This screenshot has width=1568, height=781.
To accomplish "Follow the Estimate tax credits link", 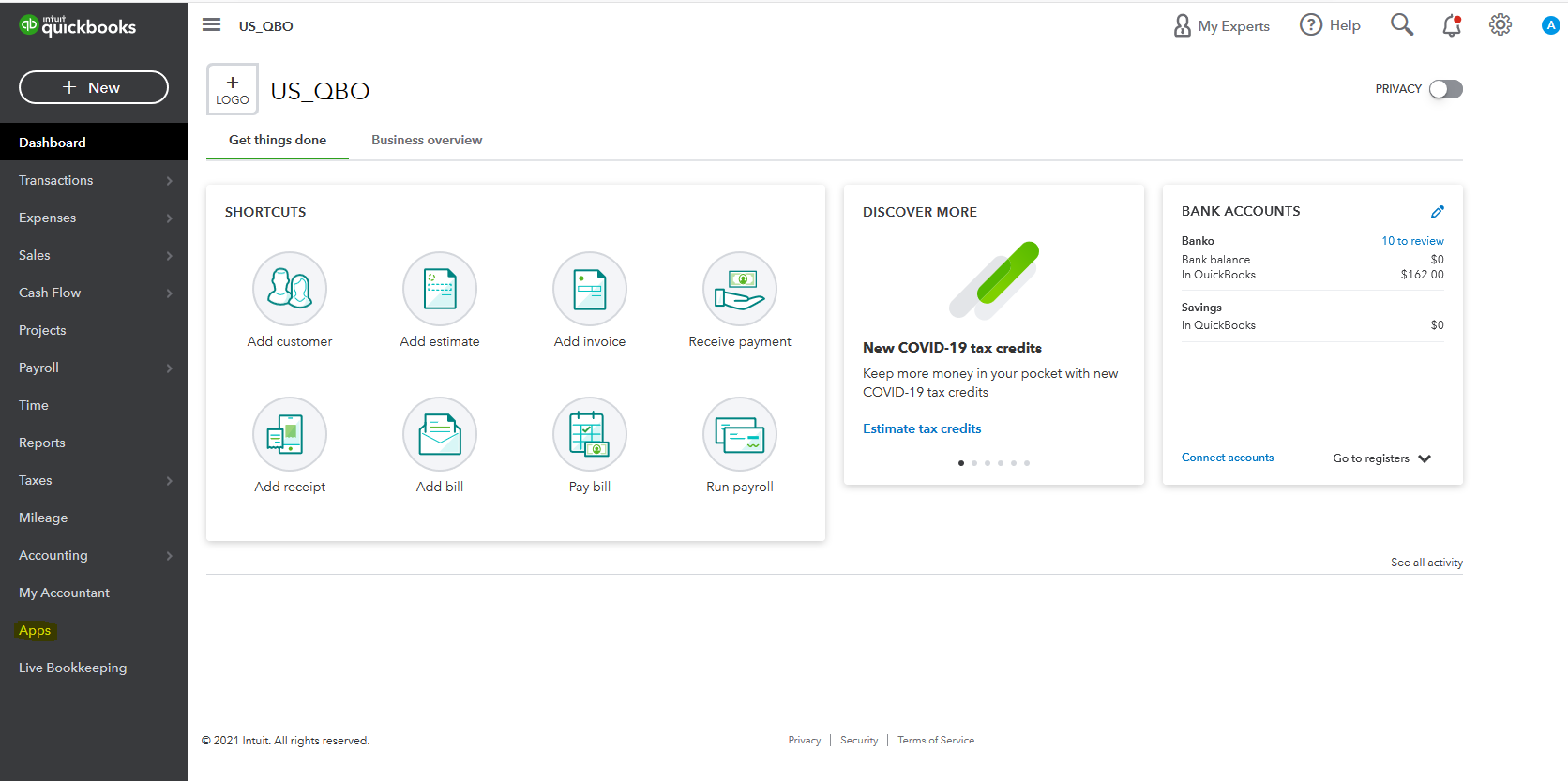I will (x=922, y=428).
